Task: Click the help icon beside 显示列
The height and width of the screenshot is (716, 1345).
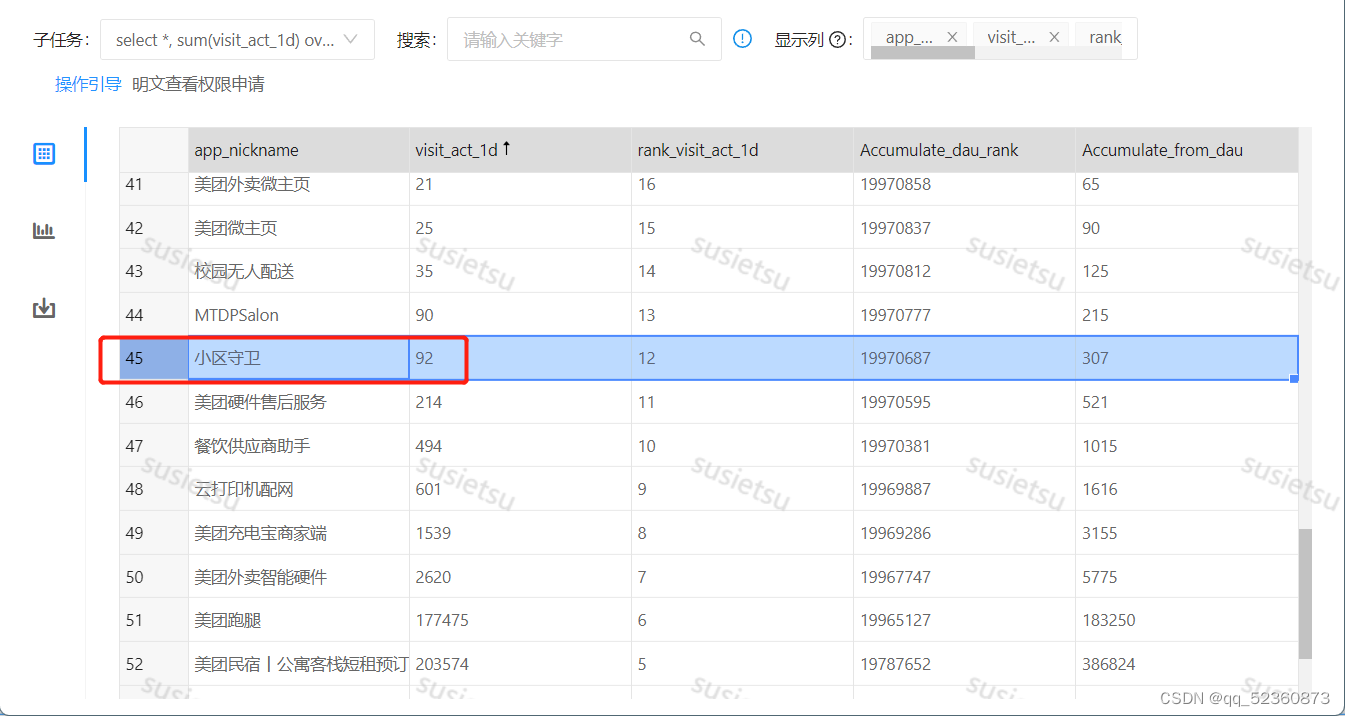Action: pyautogui.click(x=837, y=40)
